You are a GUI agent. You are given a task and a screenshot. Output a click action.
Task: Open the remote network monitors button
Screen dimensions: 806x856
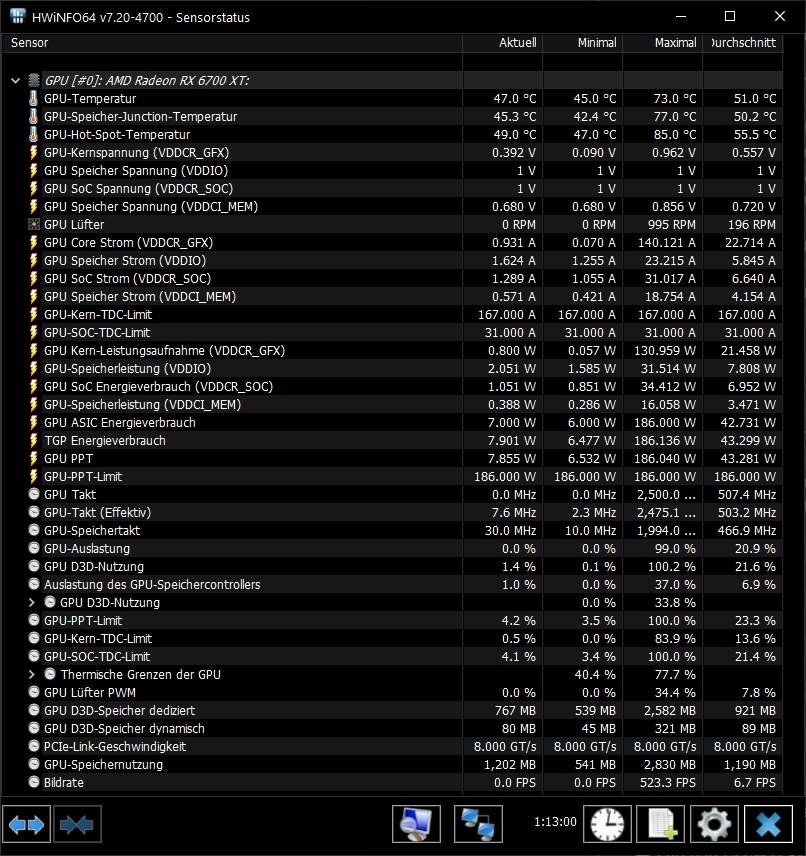478,824
